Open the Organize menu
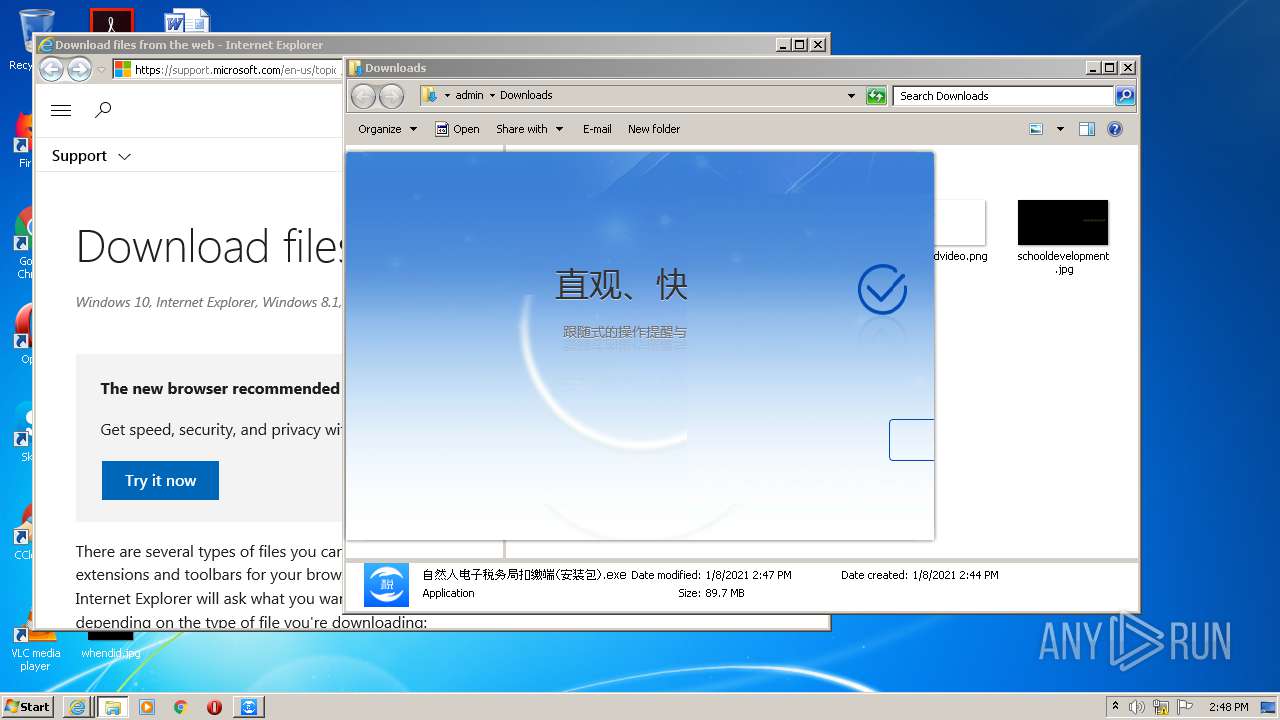1280x720 pixels. [x=388, y=129]
